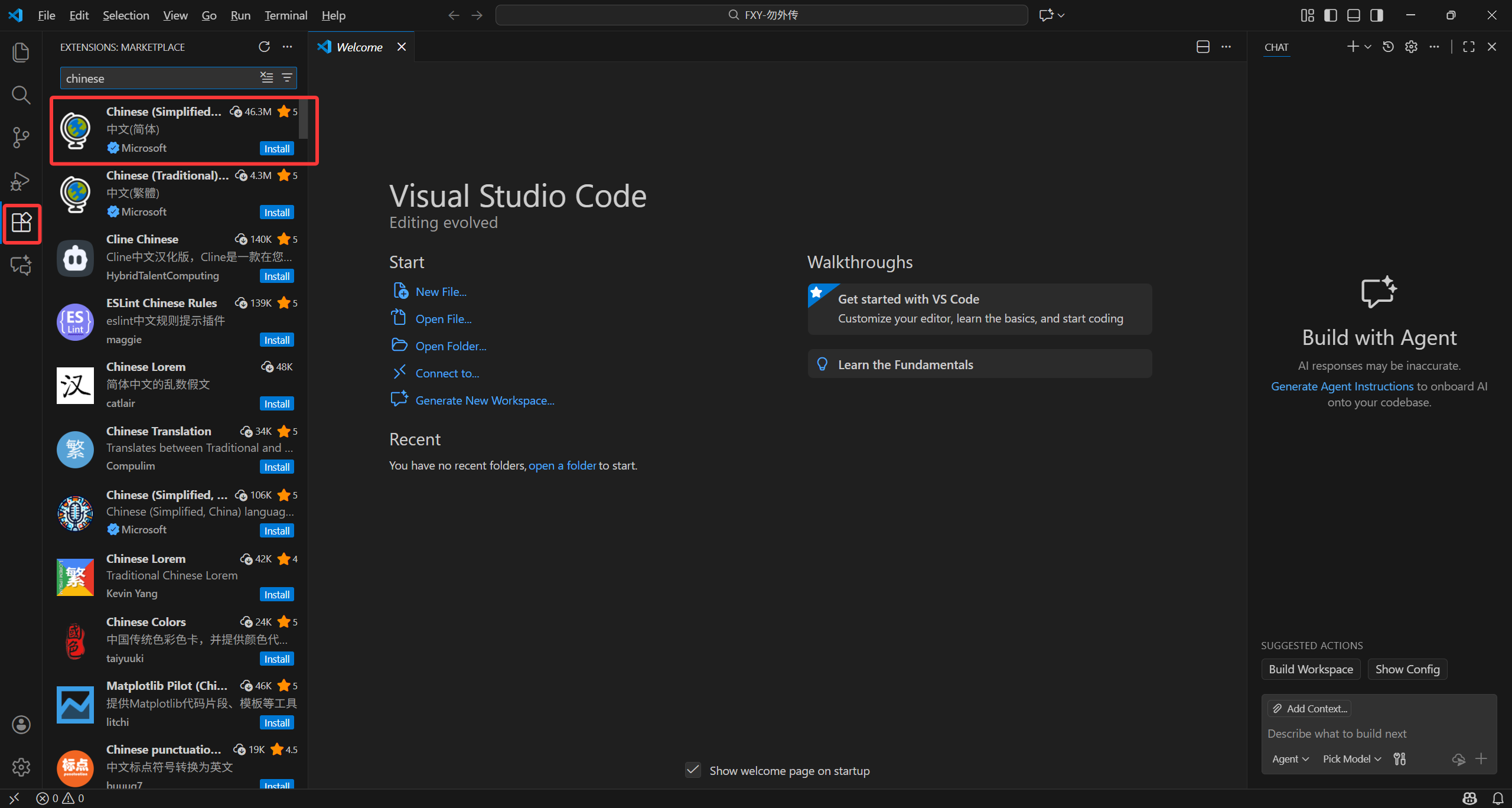Image resolution: width=1512 pixels, height=808 pixels.
Task: Refresh the extensions marketplace list
Action: click(264, 47)
